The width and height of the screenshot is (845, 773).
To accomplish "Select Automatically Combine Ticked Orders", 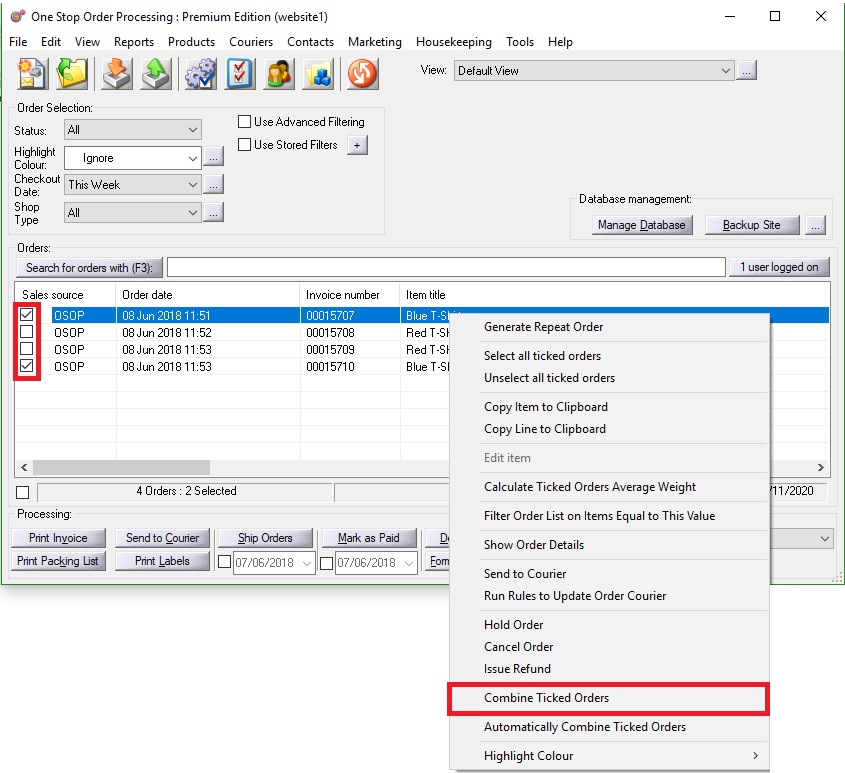I will click(x=609, y=727).
